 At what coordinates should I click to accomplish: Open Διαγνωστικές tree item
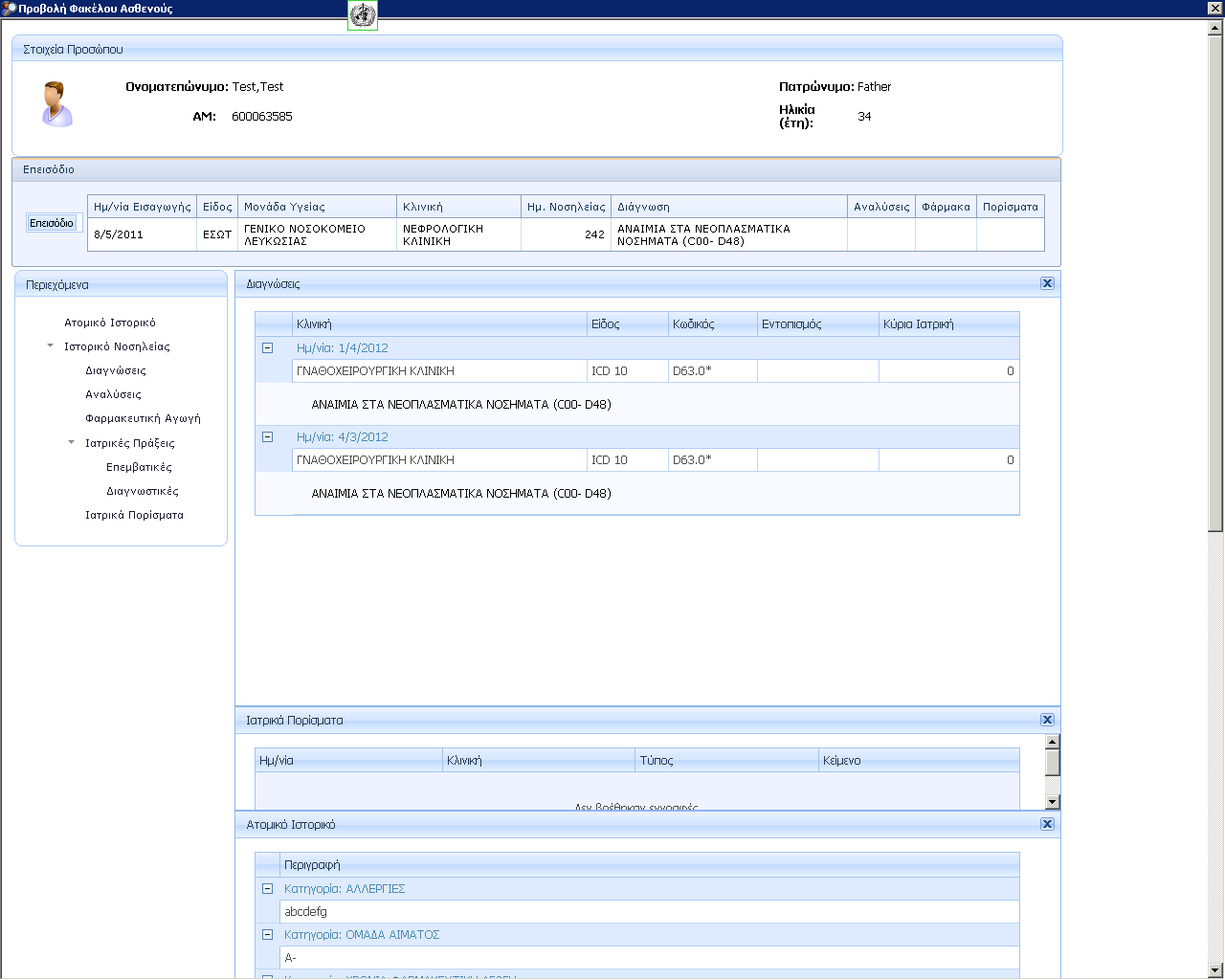143,492
